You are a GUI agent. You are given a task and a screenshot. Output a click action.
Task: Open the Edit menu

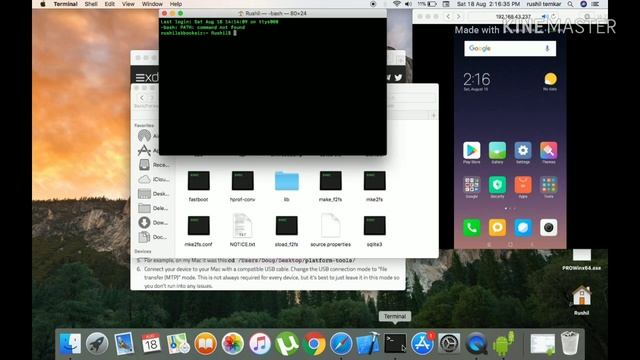[x=109, y=4]
